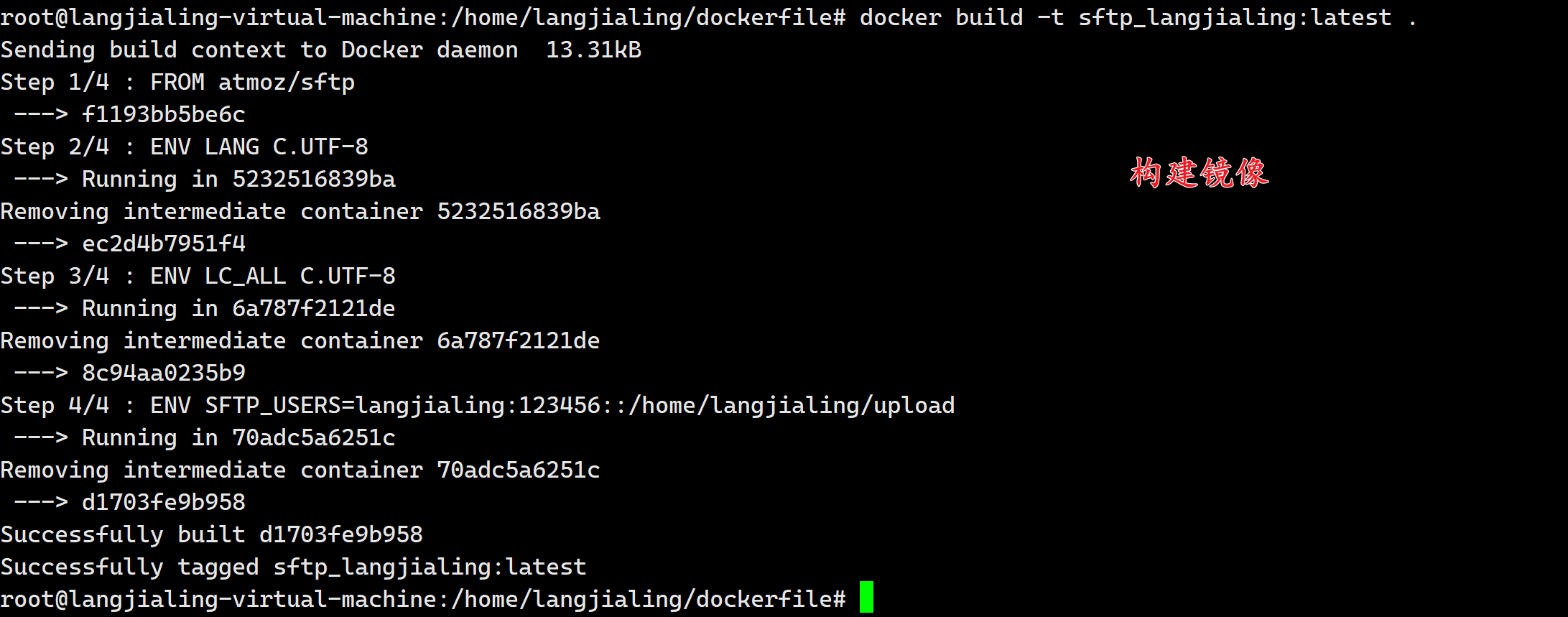This screenshot has width=1568, height=617.
Task: Click Removing intermediate container 5232516839ba line
Action: click(300, 211)
